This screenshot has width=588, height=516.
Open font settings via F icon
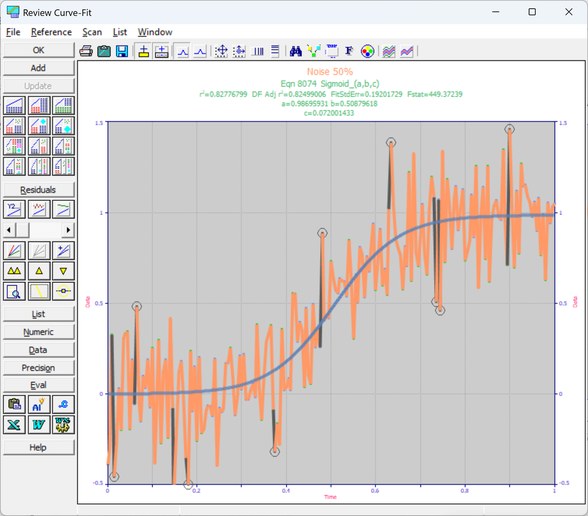[349, 51]
